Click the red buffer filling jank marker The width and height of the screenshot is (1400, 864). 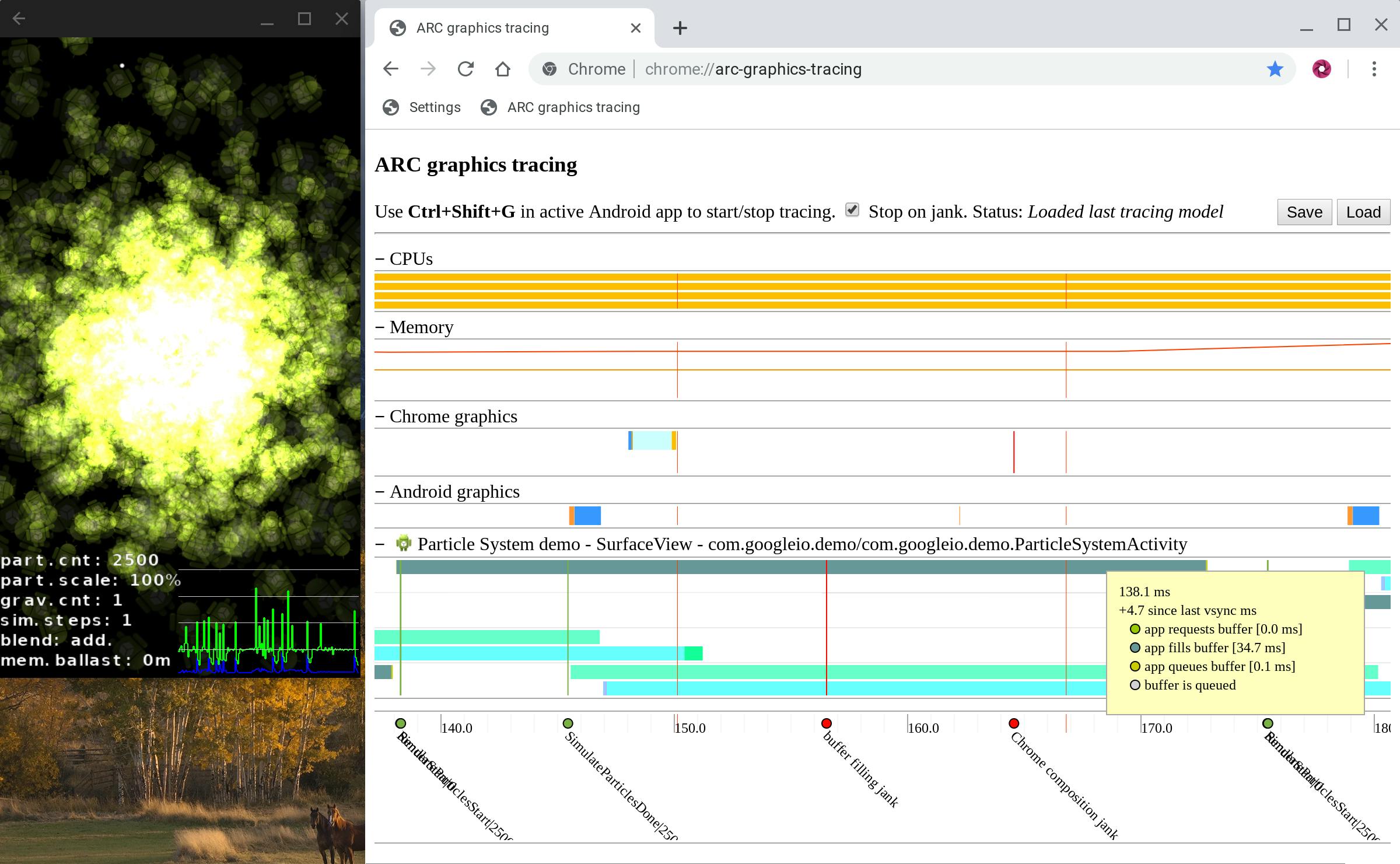tap(826, 723)
